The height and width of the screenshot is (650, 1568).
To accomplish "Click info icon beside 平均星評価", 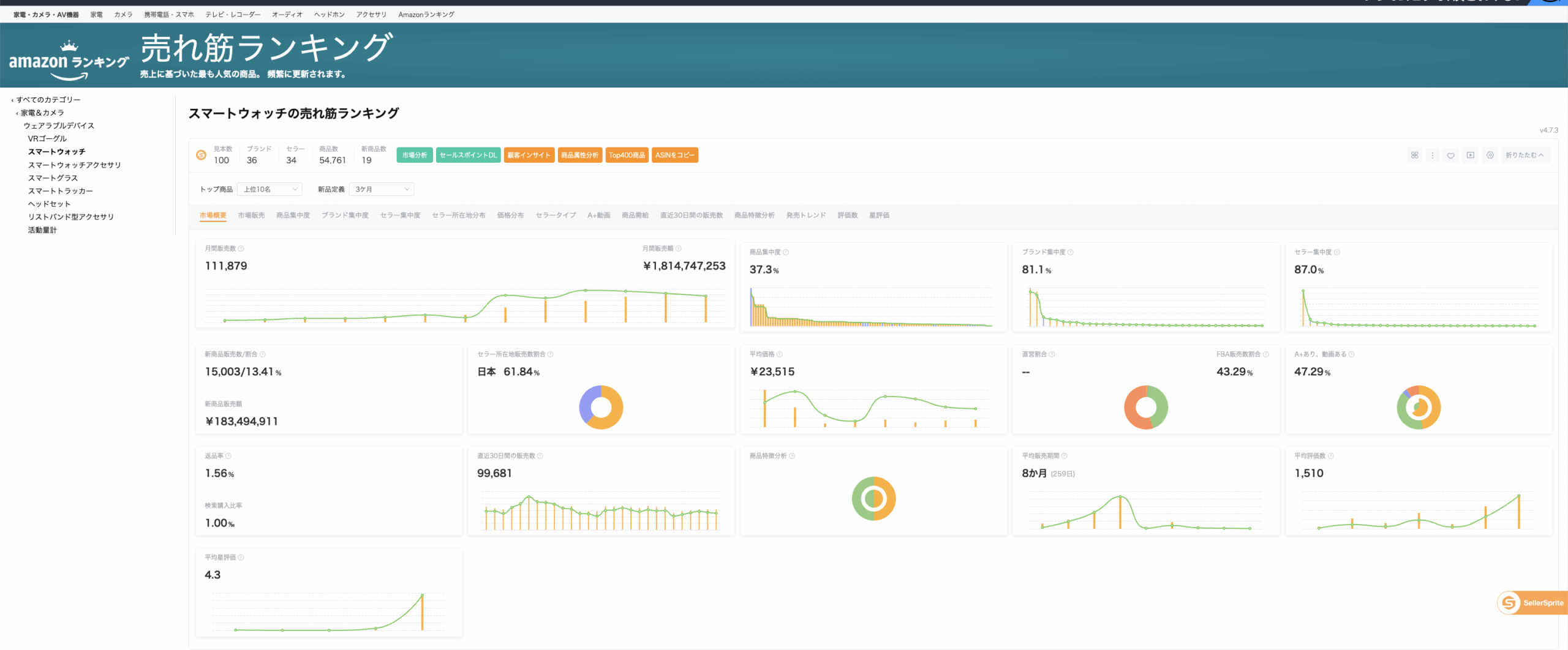I will click(x=241, y=558).
